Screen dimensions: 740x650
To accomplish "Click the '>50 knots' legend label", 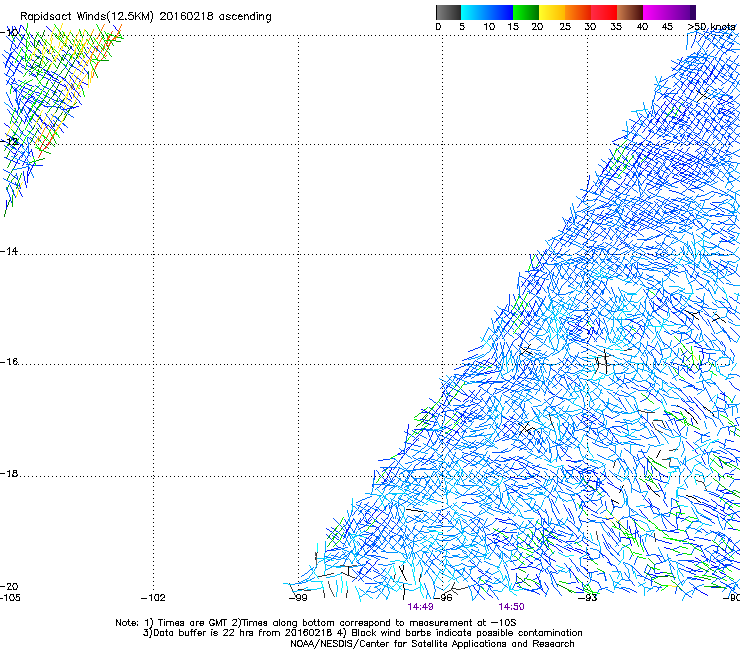I will (x=711, y=27).
